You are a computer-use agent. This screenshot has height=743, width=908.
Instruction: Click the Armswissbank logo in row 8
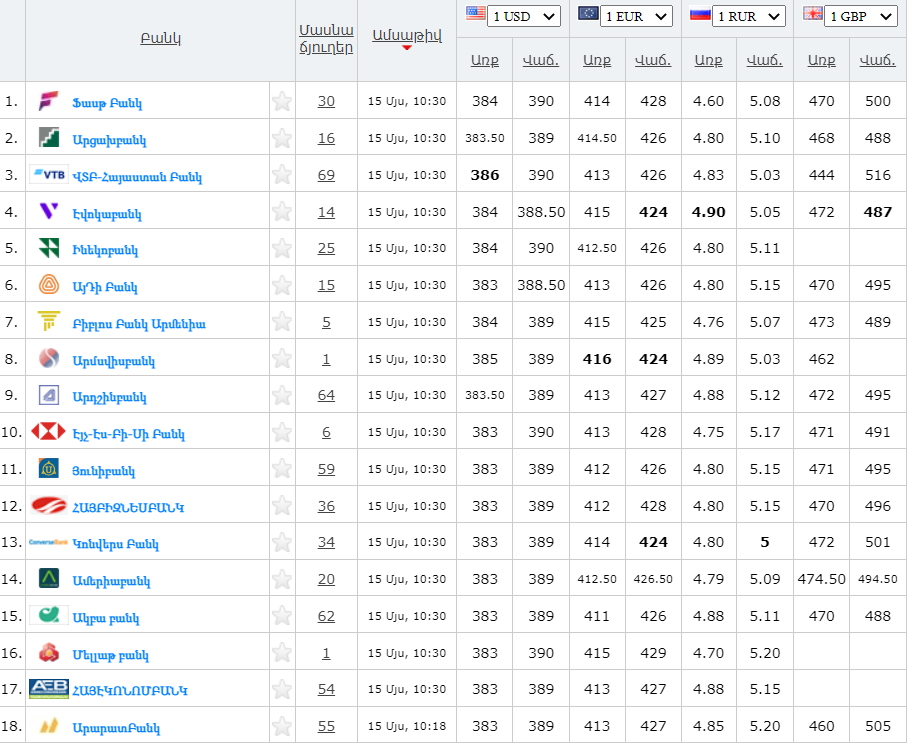49,358
